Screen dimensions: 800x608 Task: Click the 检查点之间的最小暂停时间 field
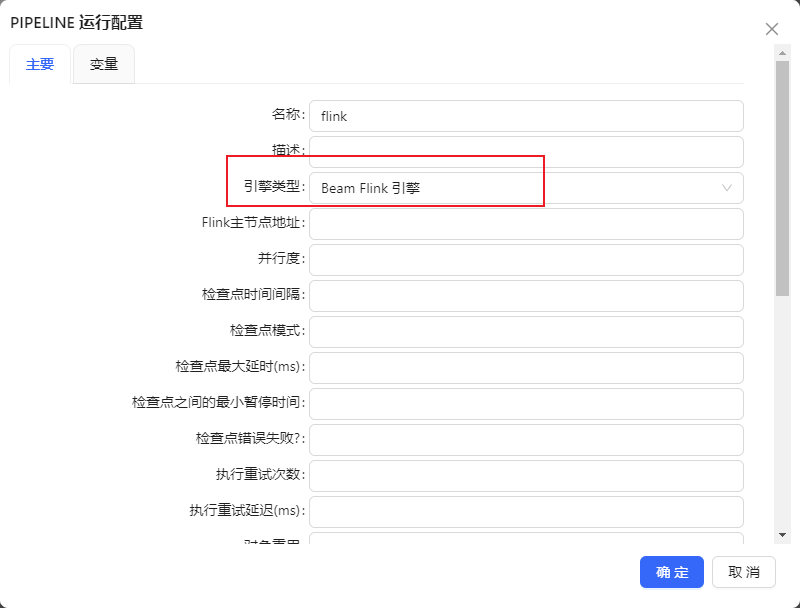(526, 404)
